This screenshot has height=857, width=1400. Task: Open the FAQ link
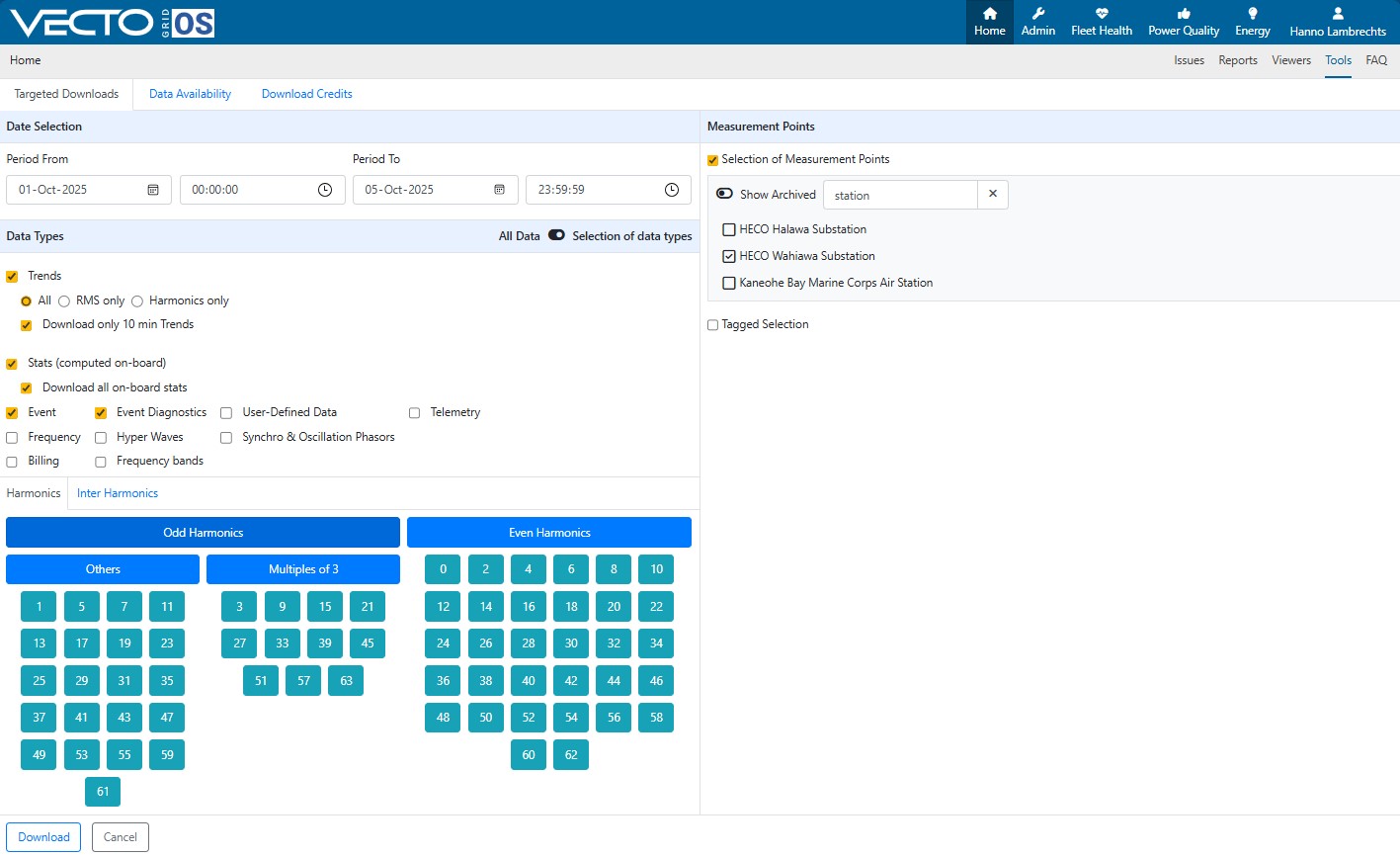[1376, 60]
